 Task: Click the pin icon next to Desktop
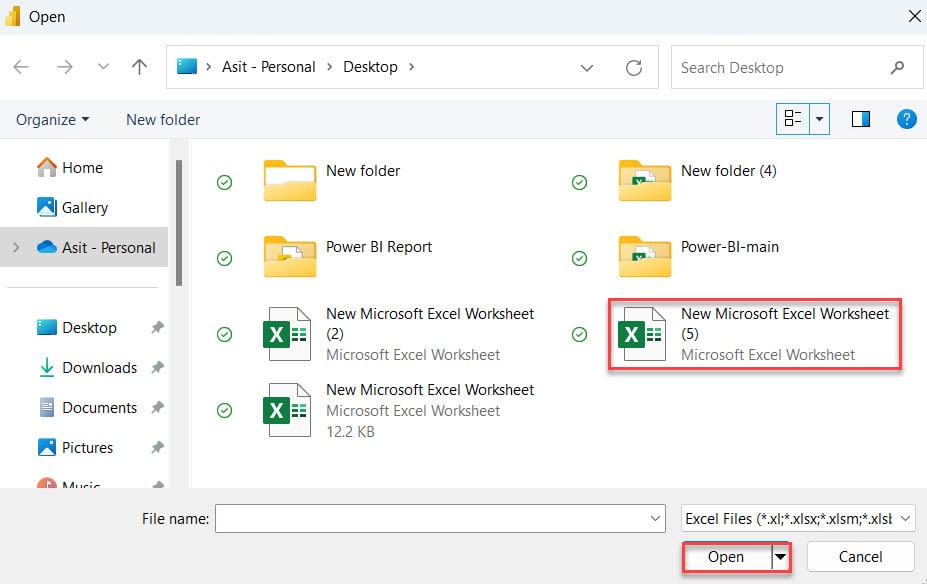157,327
